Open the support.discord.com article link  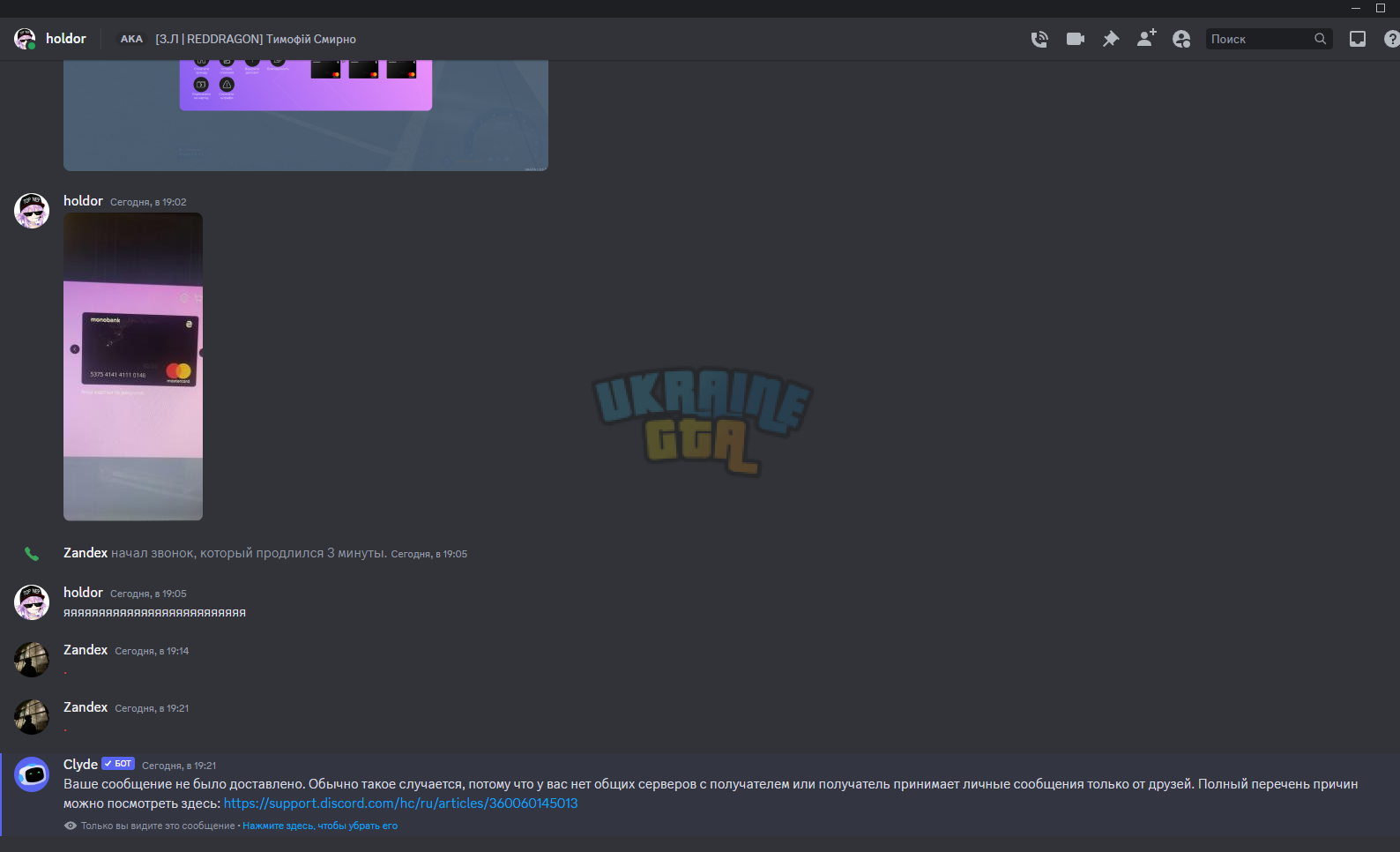[400, 803]
